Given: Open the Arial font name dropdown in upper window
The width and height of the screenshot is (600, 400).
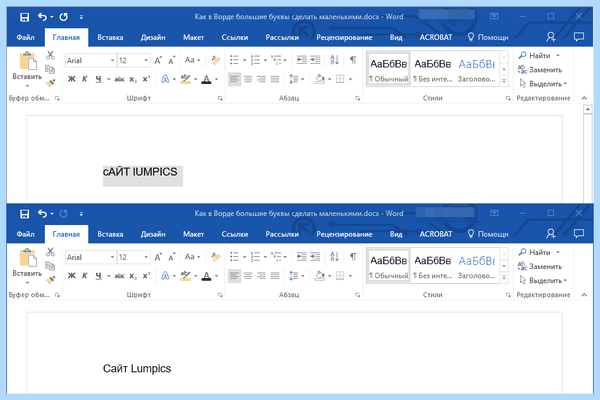Looking at the screenshot, I should [x=112, y=60].
